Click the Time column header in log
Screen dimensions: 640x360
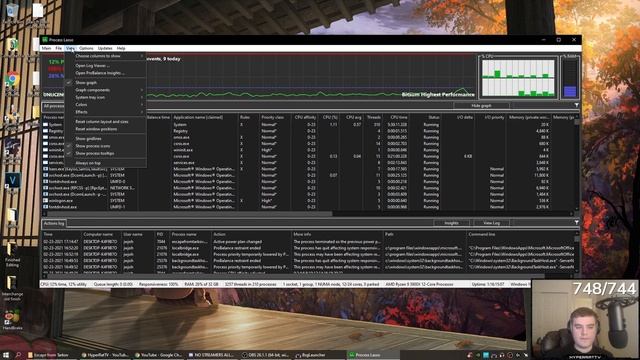tap(61, 234)
